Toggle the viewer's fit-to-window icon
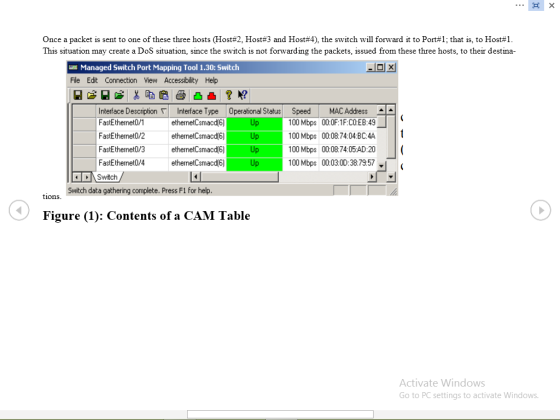Viewport: 560px width, 420px height. pos(536,5)
